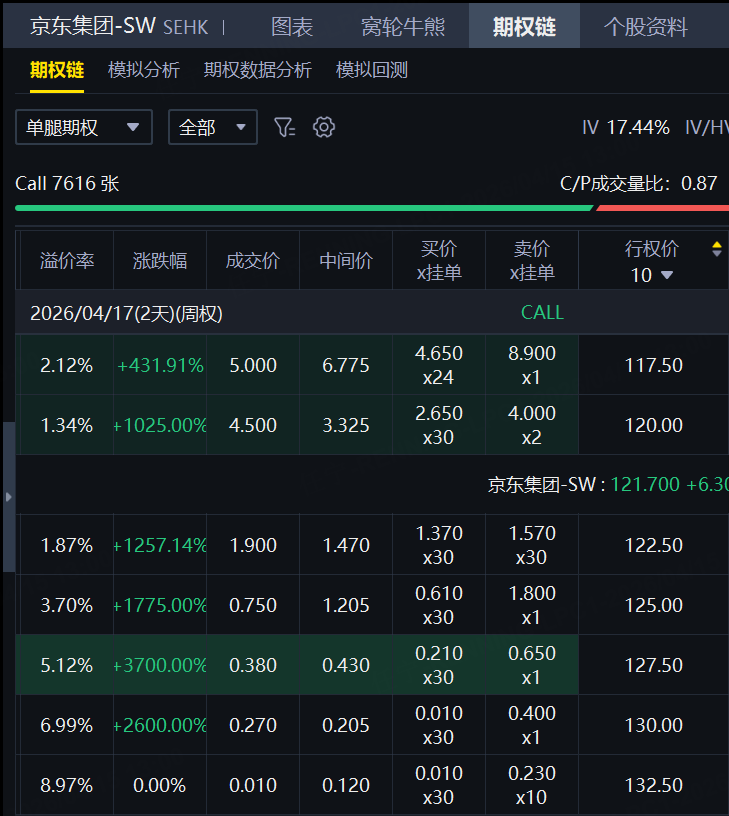
Task: Open the 全部 filter dropdown
Action: pos(212,127)
